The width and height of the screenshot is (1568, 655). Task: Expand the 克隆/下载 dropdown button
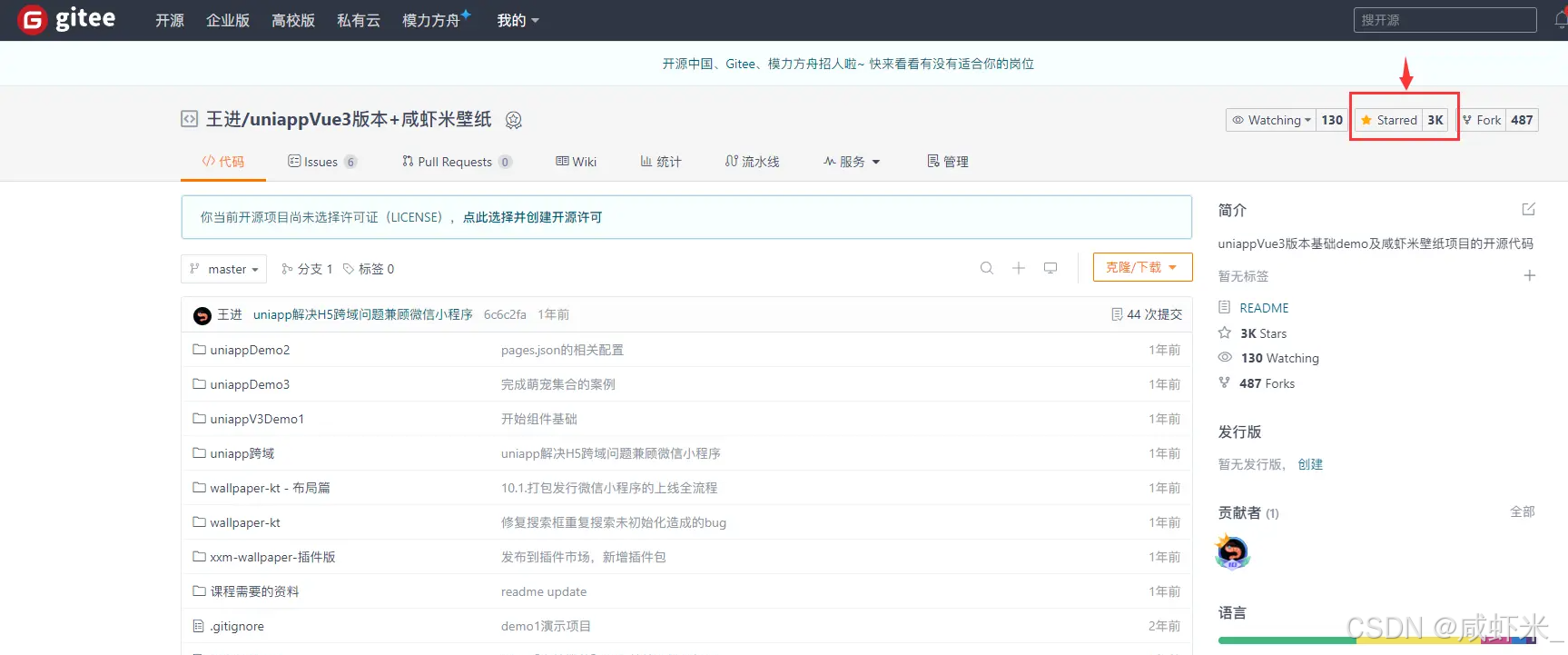click(1142, 267)
